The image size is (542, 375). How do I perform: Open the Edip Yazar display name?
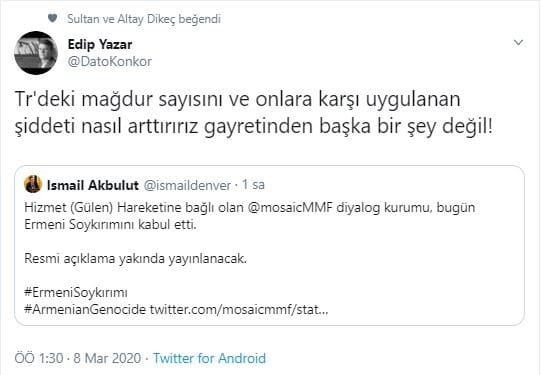[100, 44]
